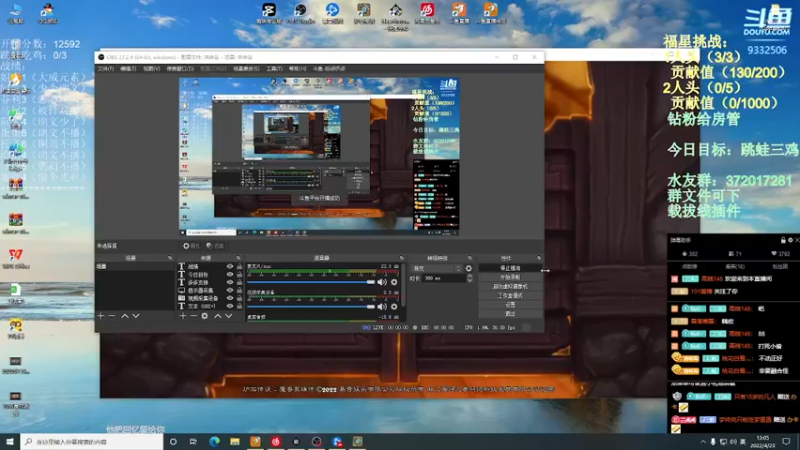Open the 停靠窗口(D) menu in OBS
Viewport: 800px width, 450px height.
click(x=180, y=68)
